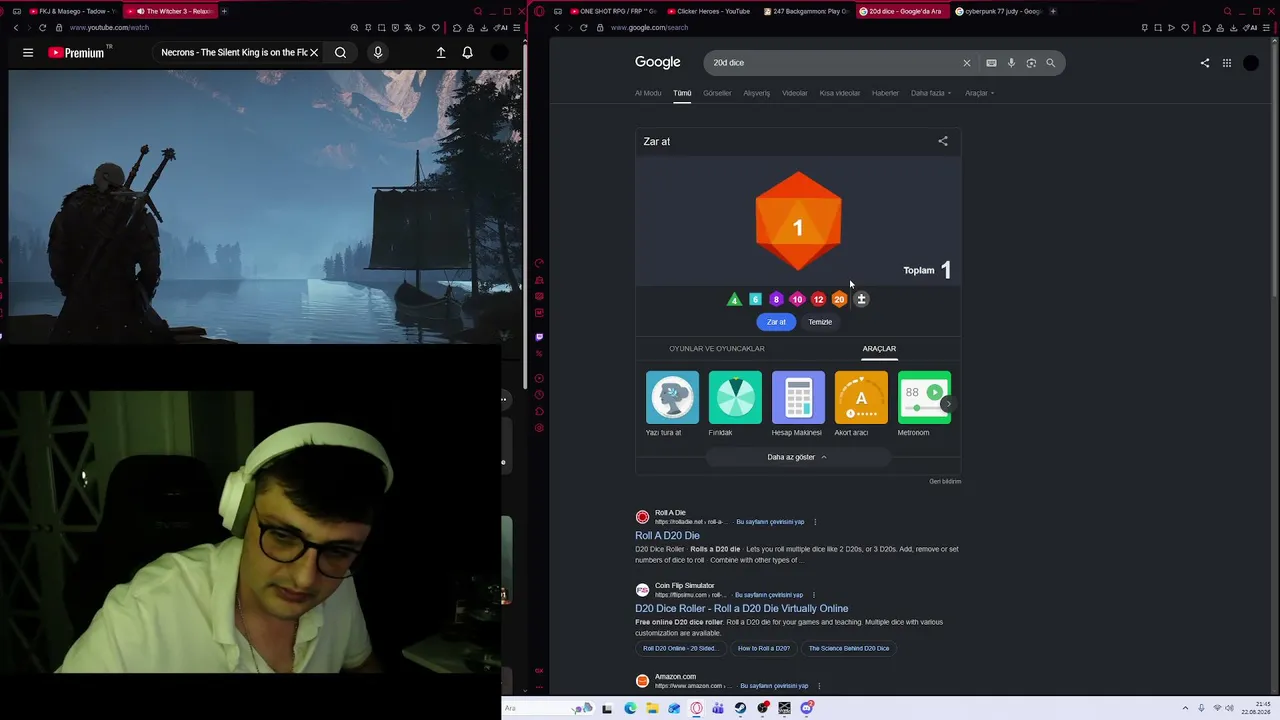This screenshot has width=1280, height=720.
Task: Show hidden system tray icons
Action: (x=1186, y=708)
